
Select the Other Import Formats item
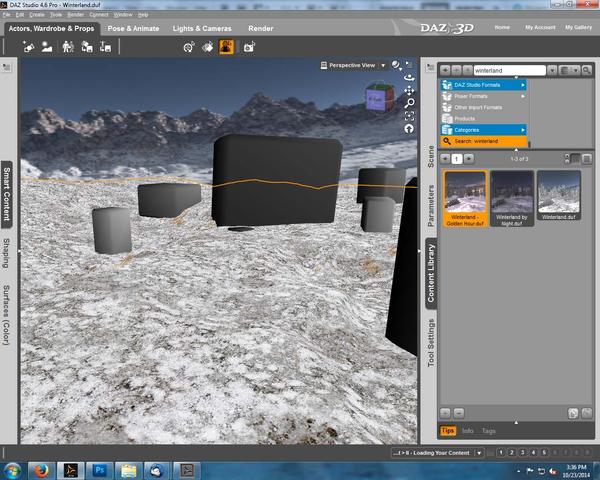tap(484, 108)
